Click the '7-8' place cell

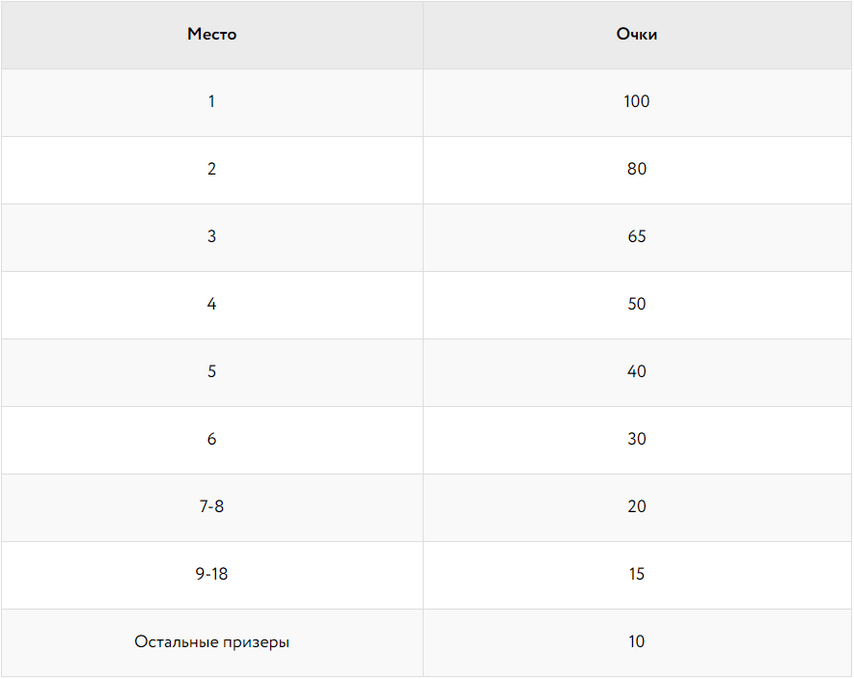212,507
